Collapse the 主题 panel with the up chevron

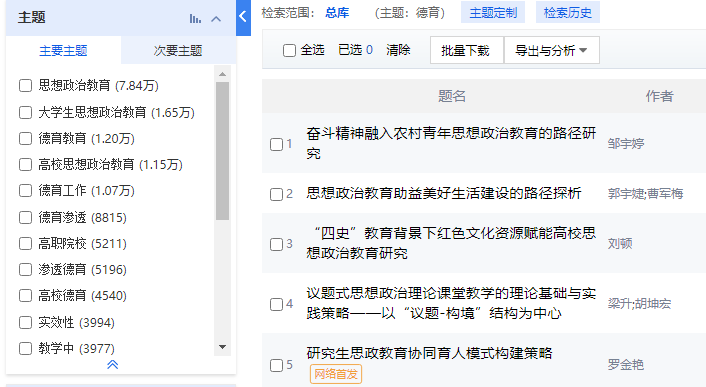pos(216,19)
